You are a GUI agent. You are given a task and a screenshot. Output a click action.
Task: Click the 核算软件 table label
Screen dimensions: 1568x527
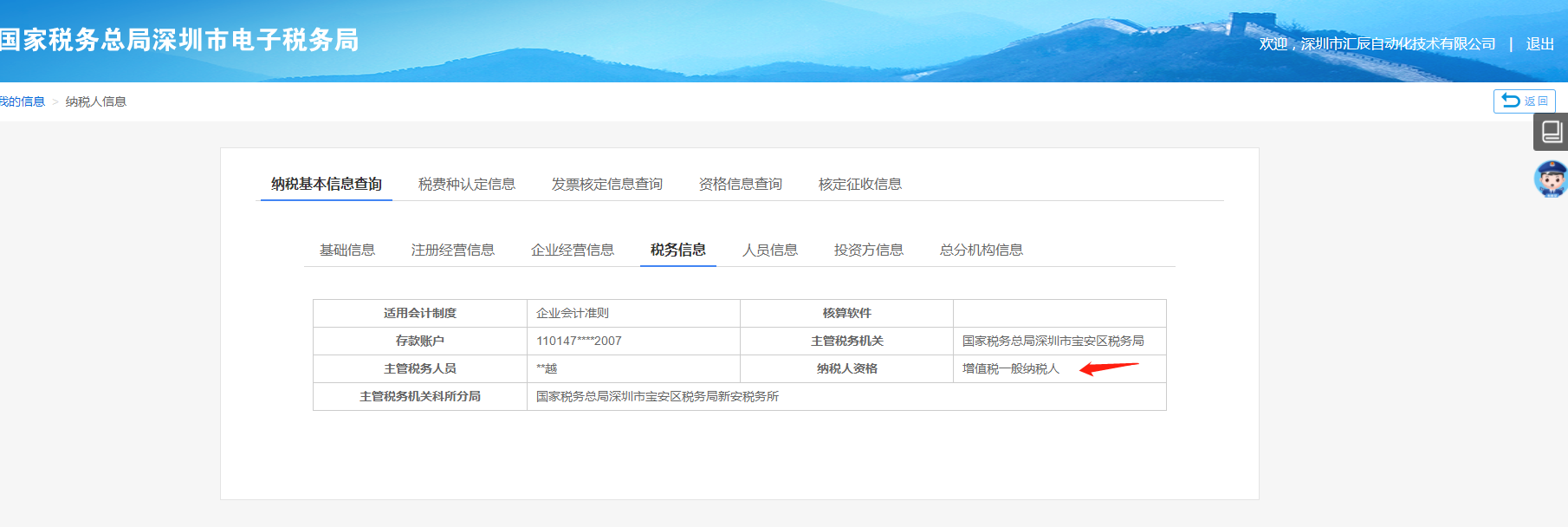(847, 313)
